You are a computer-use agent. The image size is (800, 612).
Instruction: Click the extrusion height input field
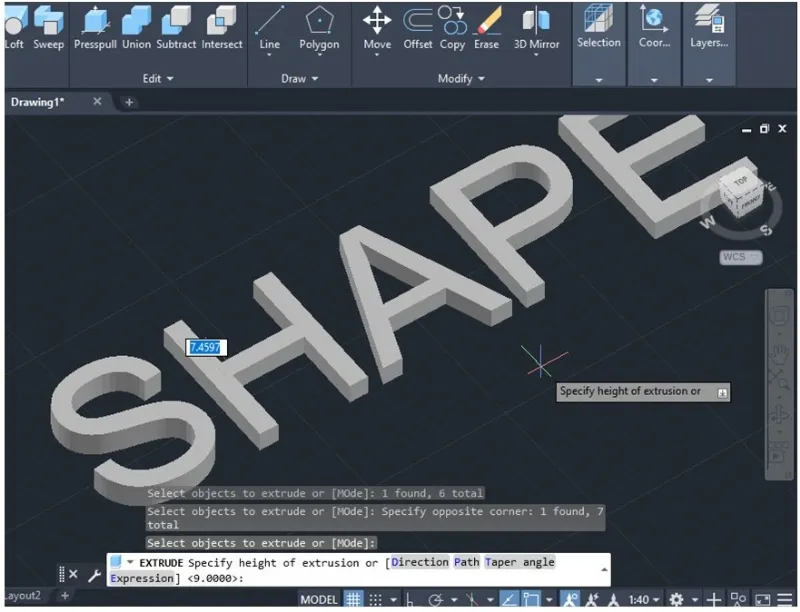click(203, 346)
